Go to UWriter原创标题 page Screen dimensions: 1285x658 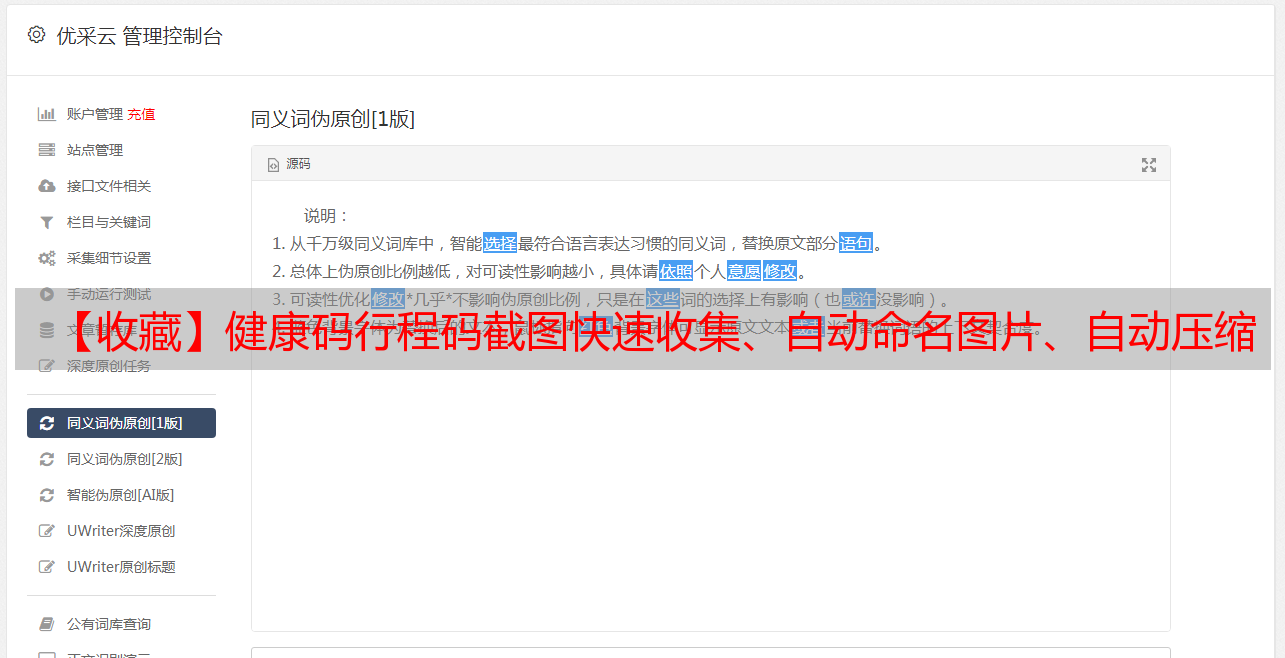click(121, 567)
